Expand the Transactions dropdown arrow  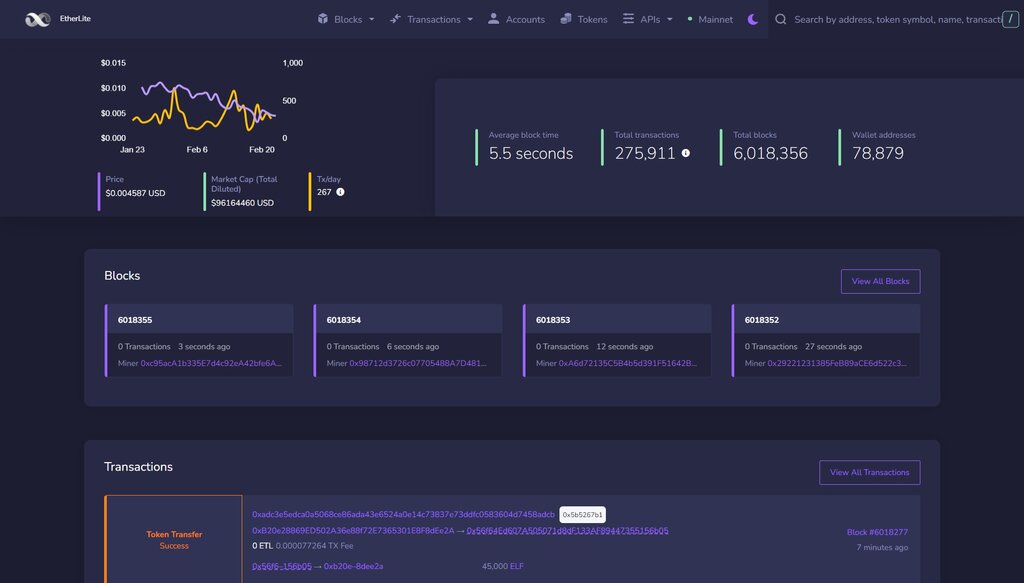470,20
